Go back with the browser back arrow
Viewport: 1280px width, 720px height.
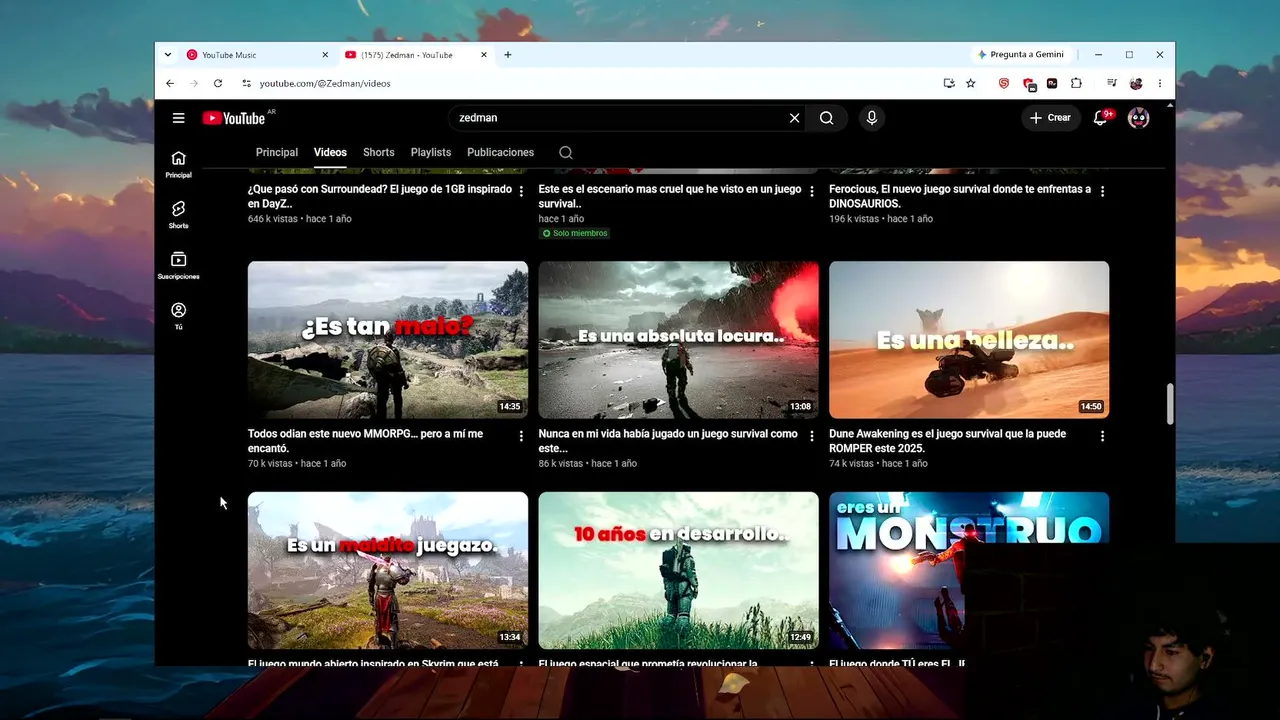coord(170,83)
